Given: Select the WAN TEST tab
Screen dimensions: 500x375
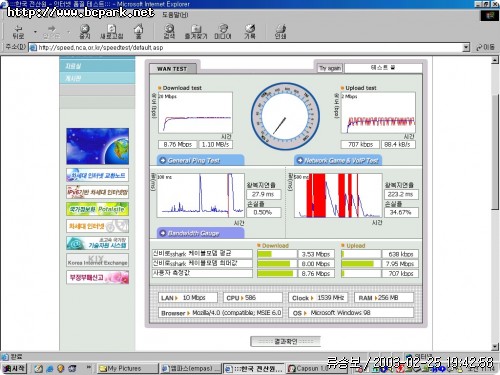Looking at the screenshot, I should [172, 69].
